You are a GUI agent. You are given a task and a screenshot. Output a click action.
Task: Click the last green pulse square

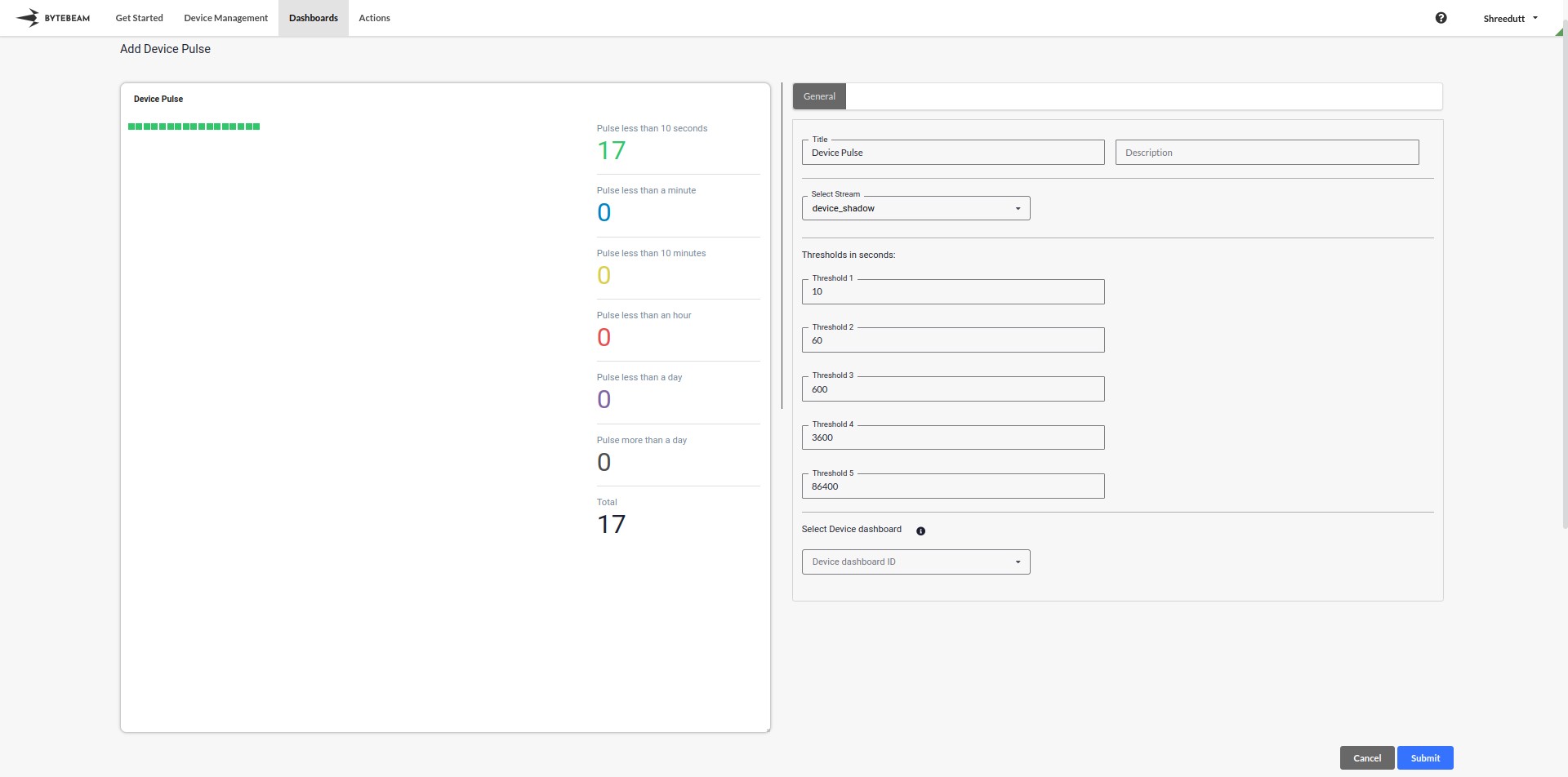[x=256, y=127]
